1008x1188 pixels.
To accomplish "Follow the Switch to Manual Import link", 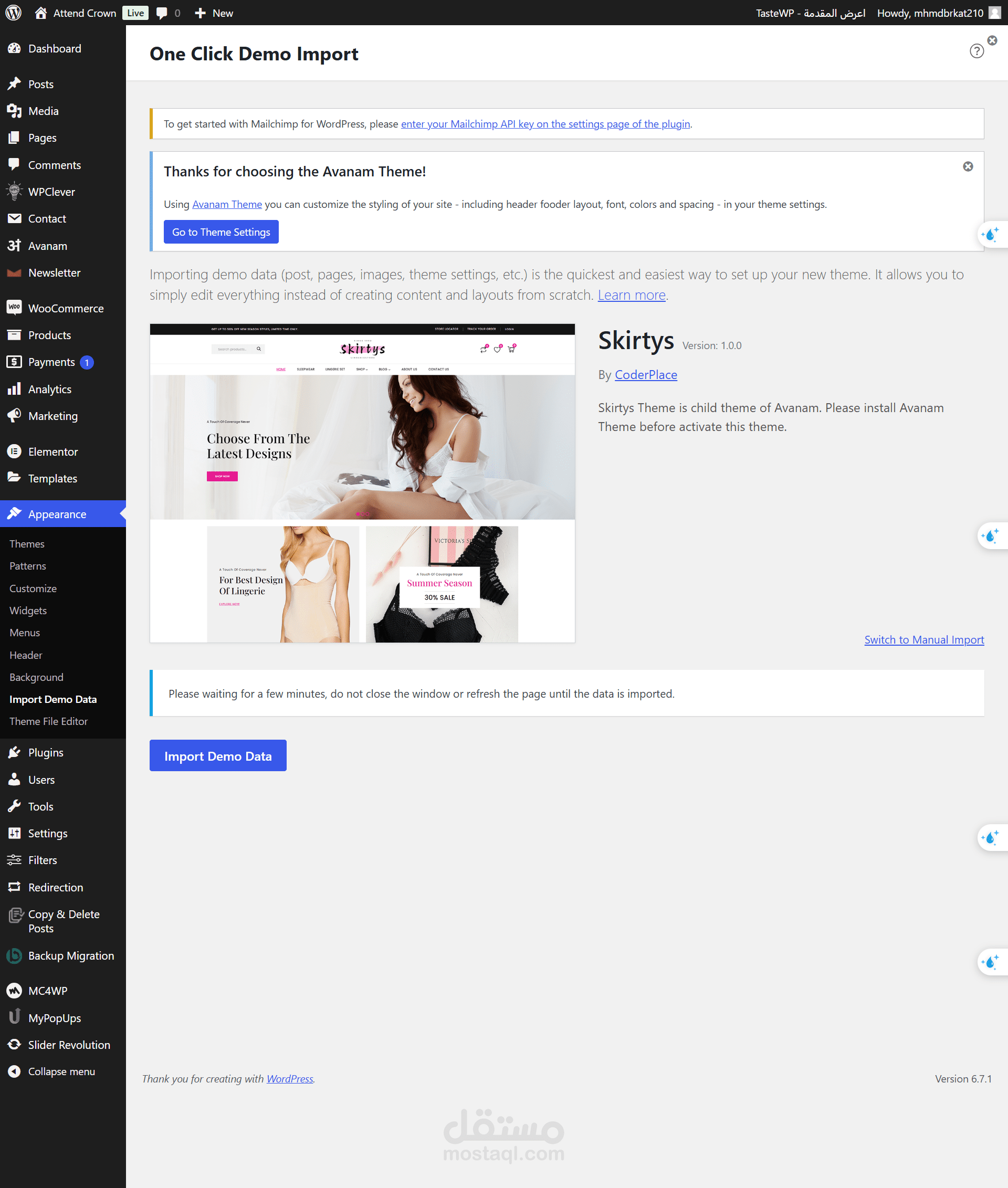I will pos(923,639).
